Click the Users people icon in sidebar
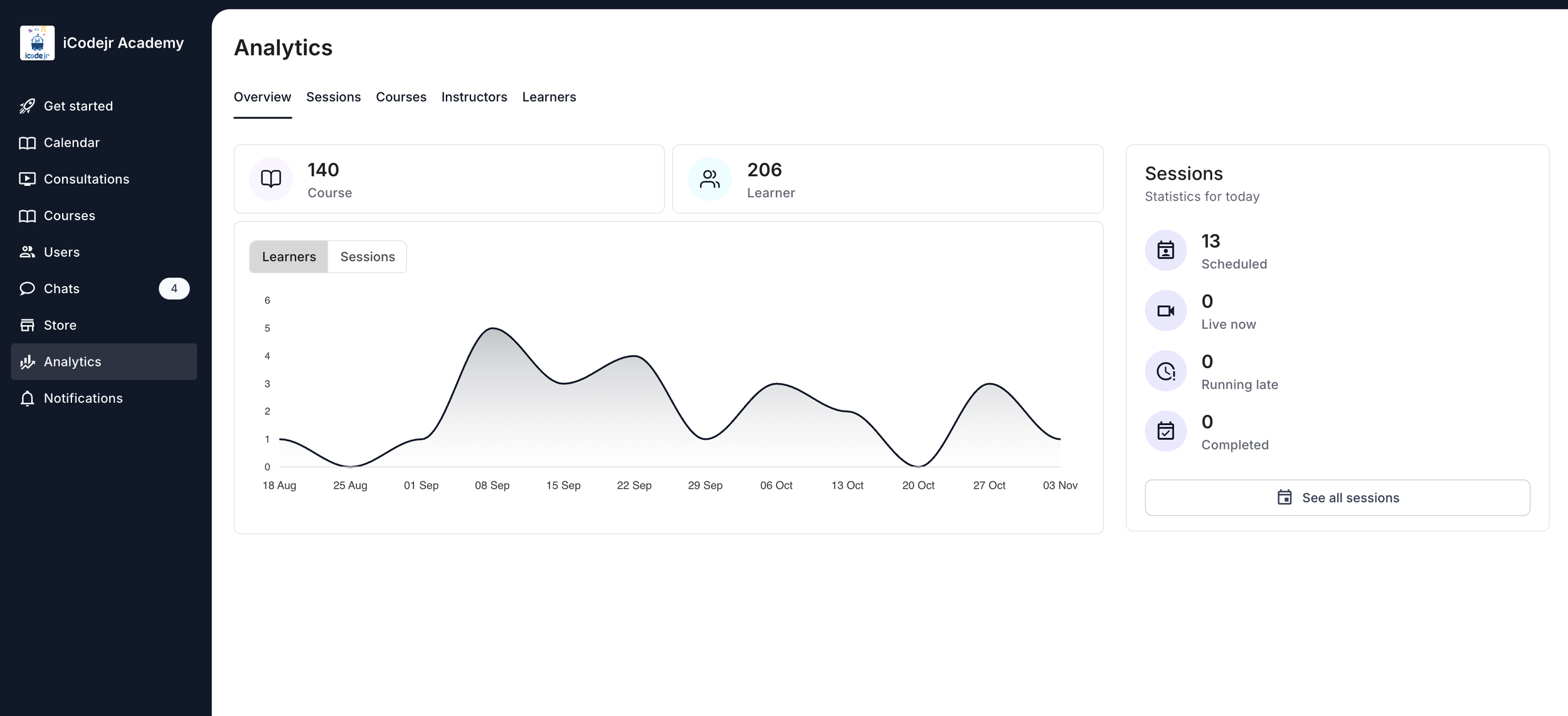Viewport: 1568px width, 716px height. [x=27, y=252]
